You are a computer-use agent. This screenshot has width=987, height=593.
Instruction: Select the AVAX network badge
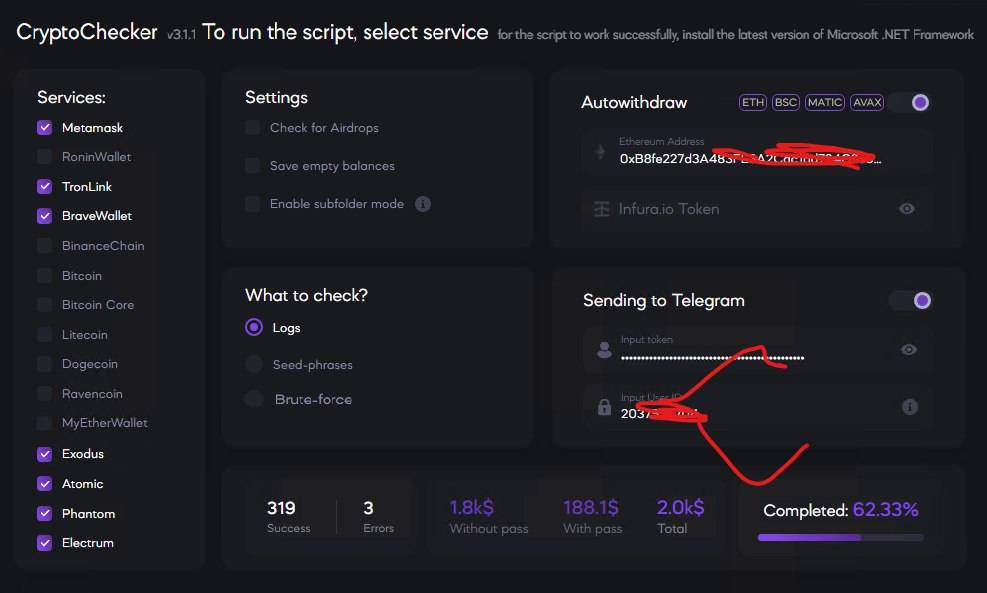coord(866,101)
